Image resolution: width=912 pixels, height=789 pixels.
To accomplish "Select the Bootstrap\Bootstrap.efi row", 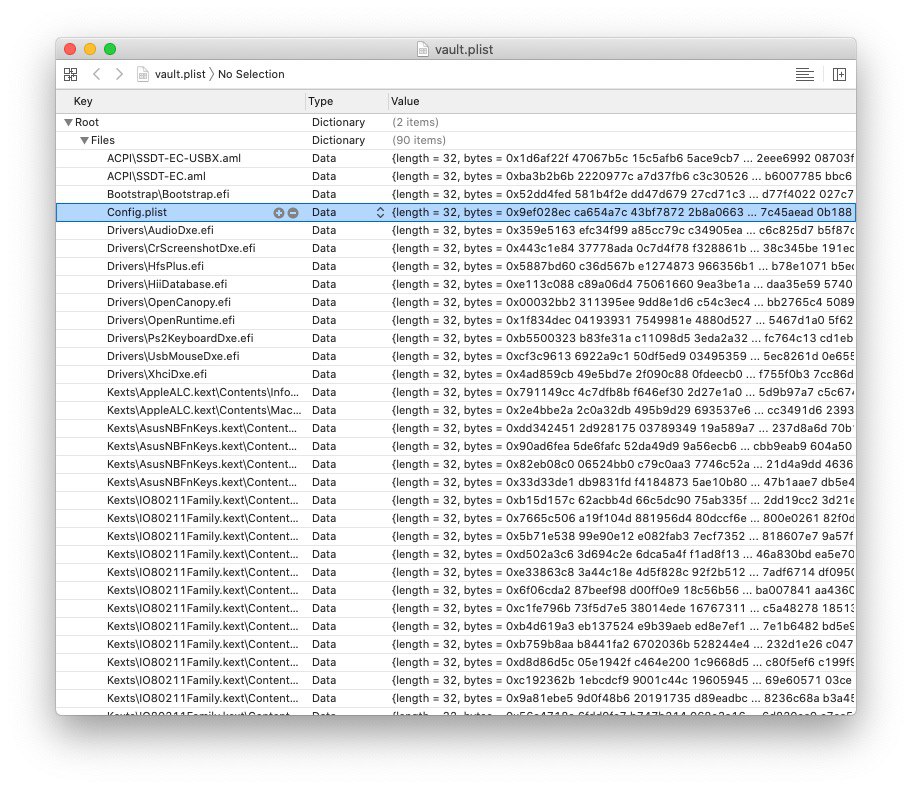I will (x=455, y=194).
